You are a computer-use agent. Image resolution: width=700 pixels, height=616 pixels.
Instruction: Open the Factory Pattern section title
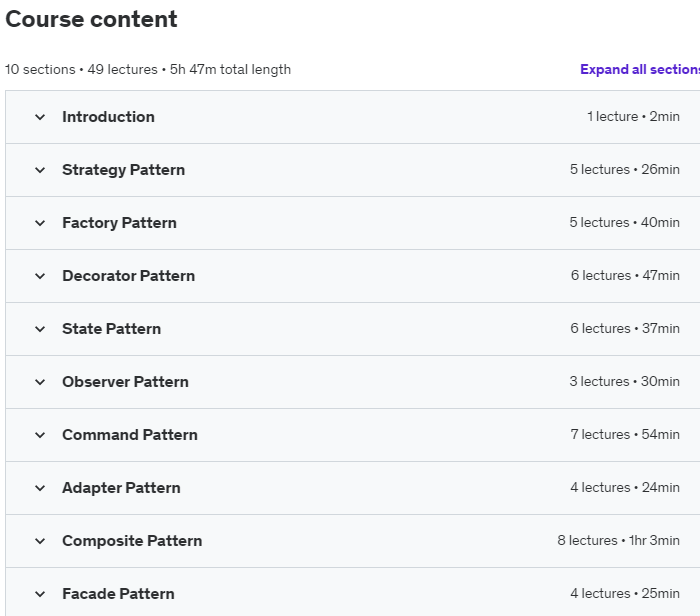120,223
